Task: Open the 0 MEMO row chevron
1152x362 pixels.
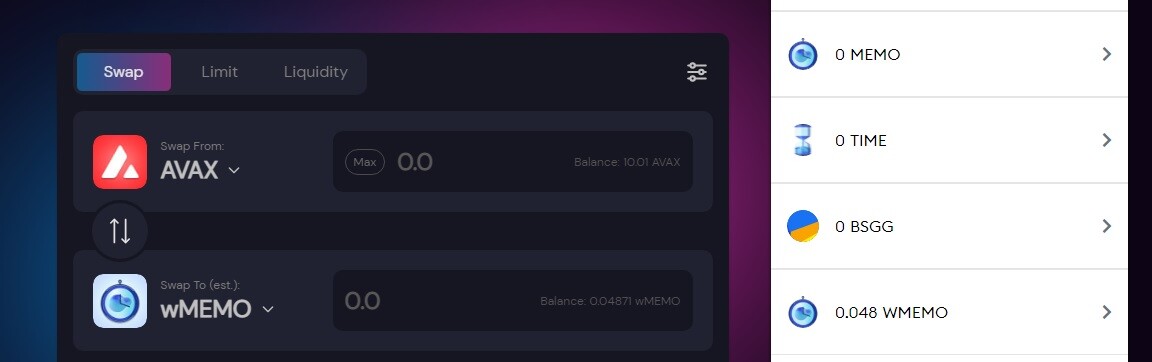Action: pyautogui.click(x=1106, y=54)
